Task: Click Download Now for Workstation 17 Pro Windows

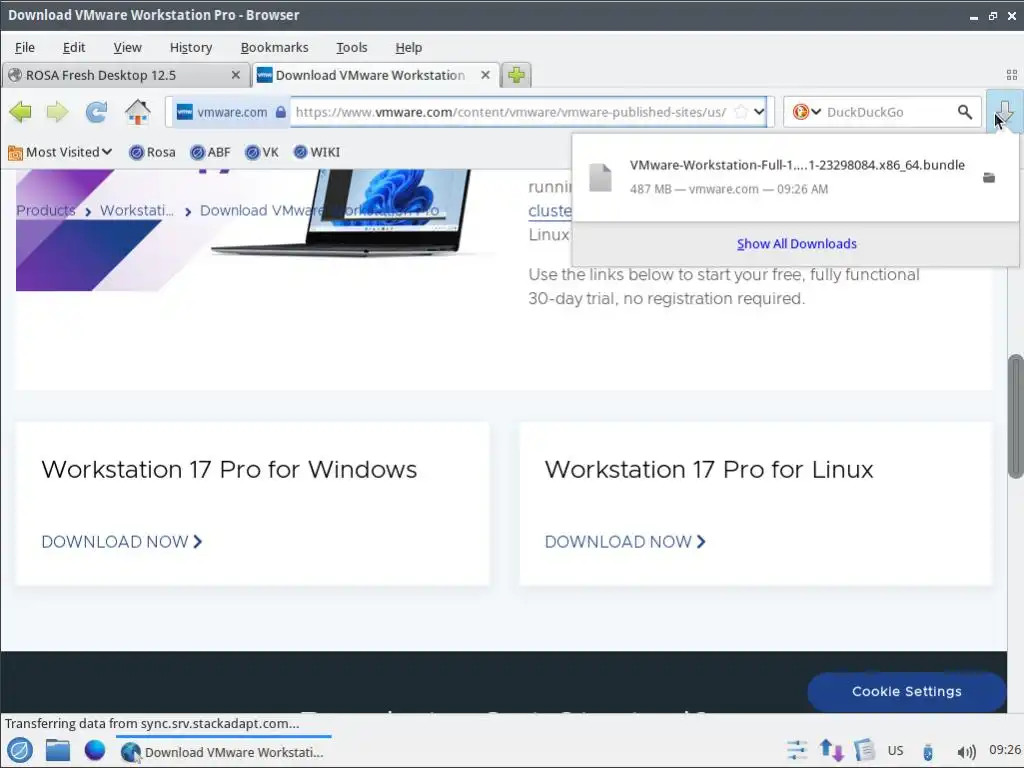Action: [121, 541]
